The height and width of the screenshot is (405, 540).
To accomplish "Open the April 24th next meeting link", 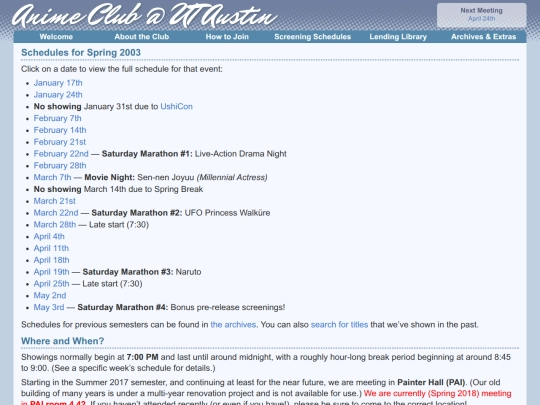I will click(x=481, y=19).
